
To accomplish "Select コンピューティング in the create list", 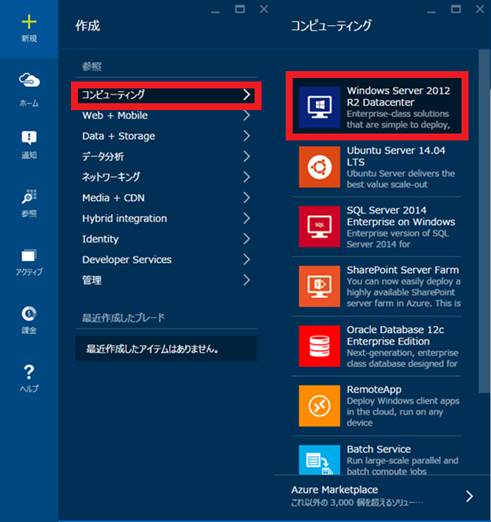I will (x=113, y=95).
